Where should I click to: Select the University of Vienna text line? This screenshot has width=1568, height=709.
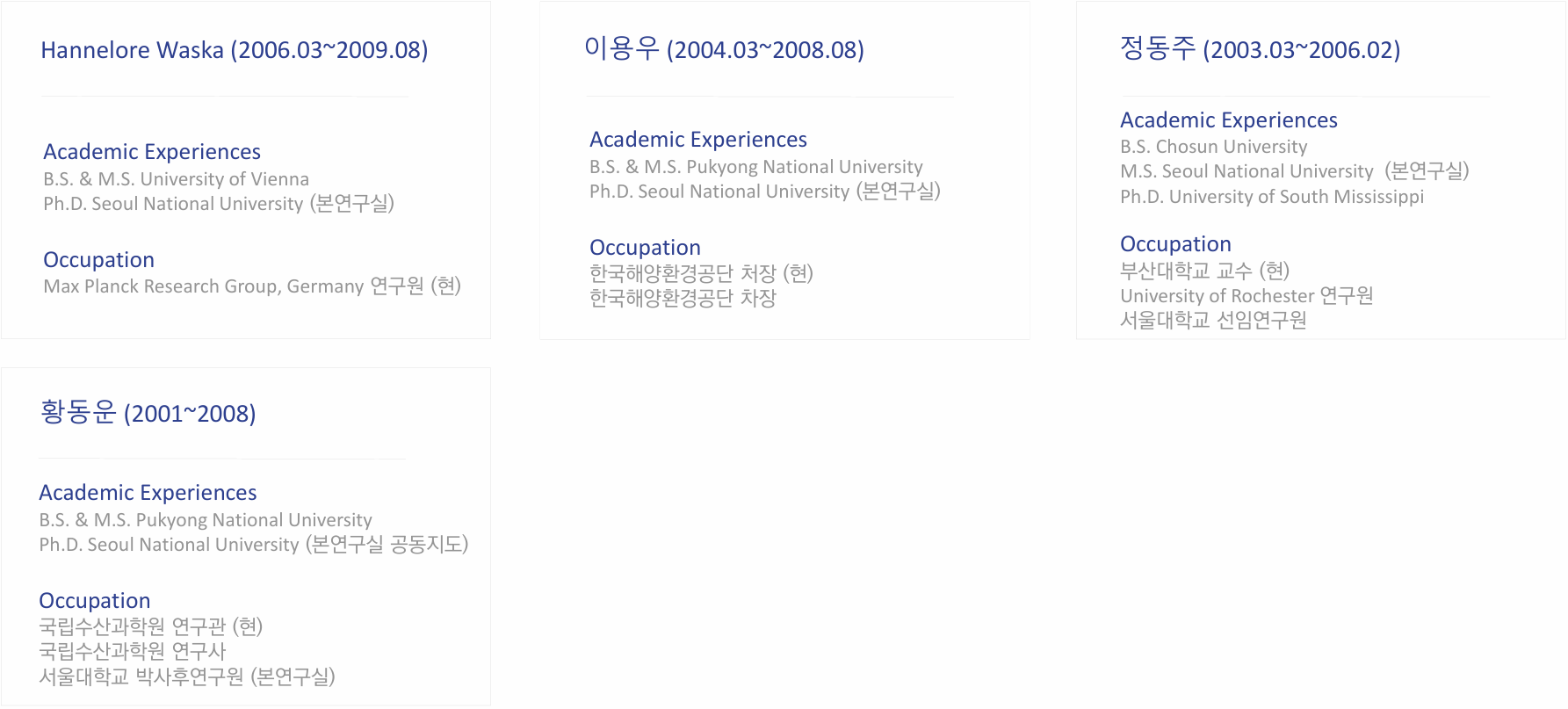(x=176, y=179)
